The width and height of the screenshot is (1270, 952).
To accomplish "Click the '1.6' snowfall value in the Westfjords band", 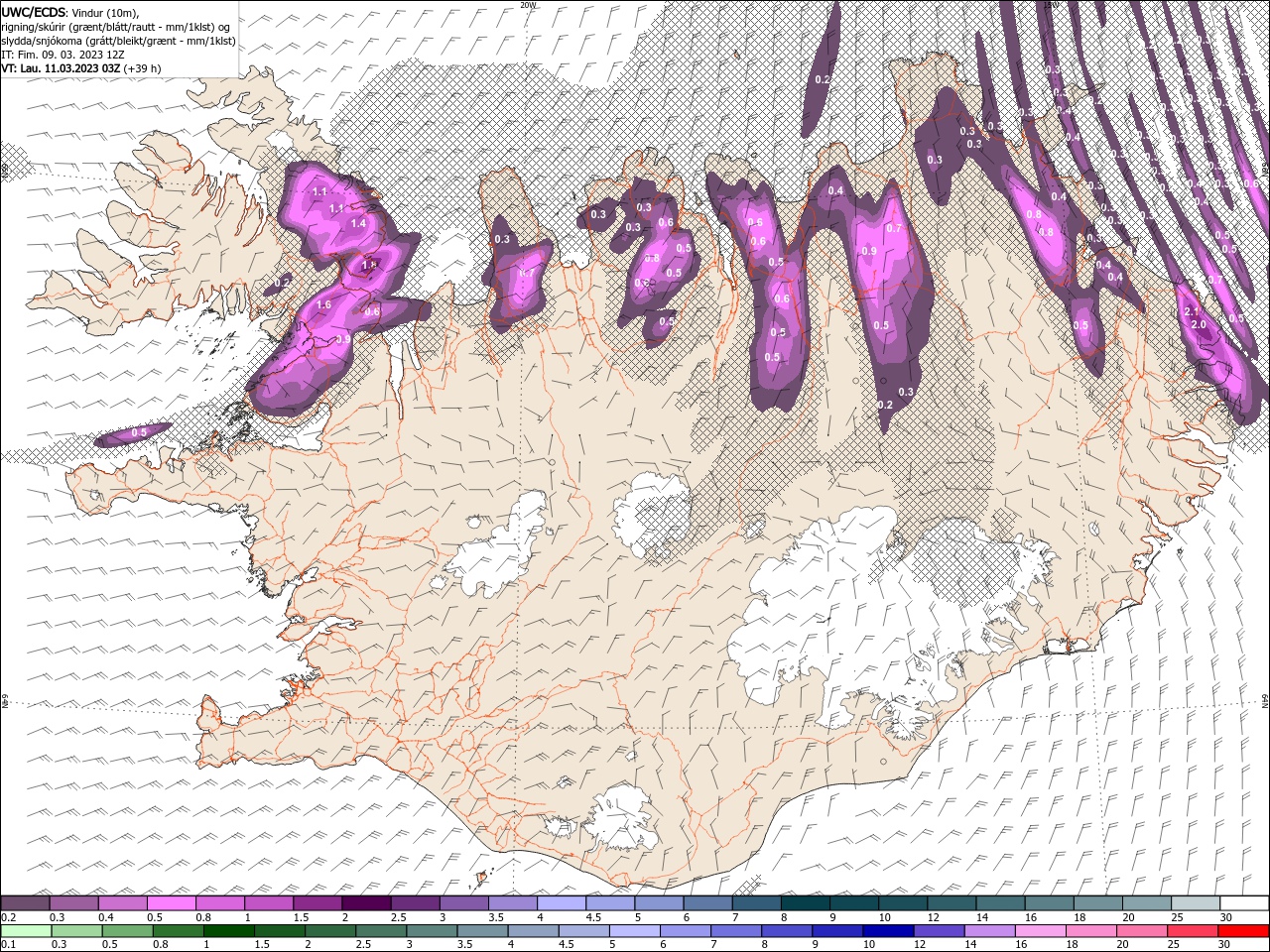I will tap(323, 305).
